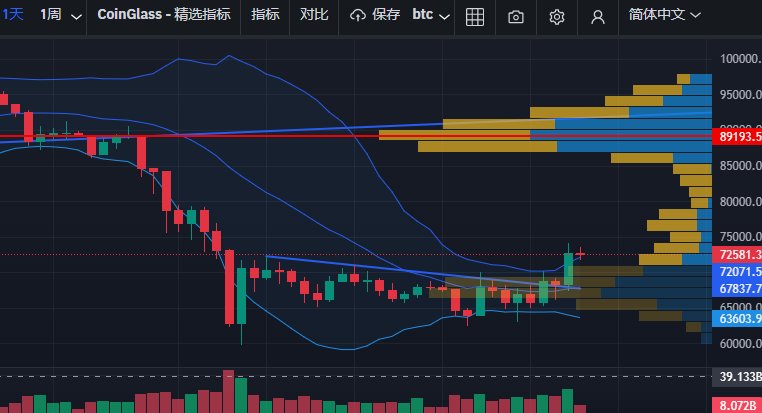Click the 60000 price axis label

pyautogui.click(x=741, y=344)
